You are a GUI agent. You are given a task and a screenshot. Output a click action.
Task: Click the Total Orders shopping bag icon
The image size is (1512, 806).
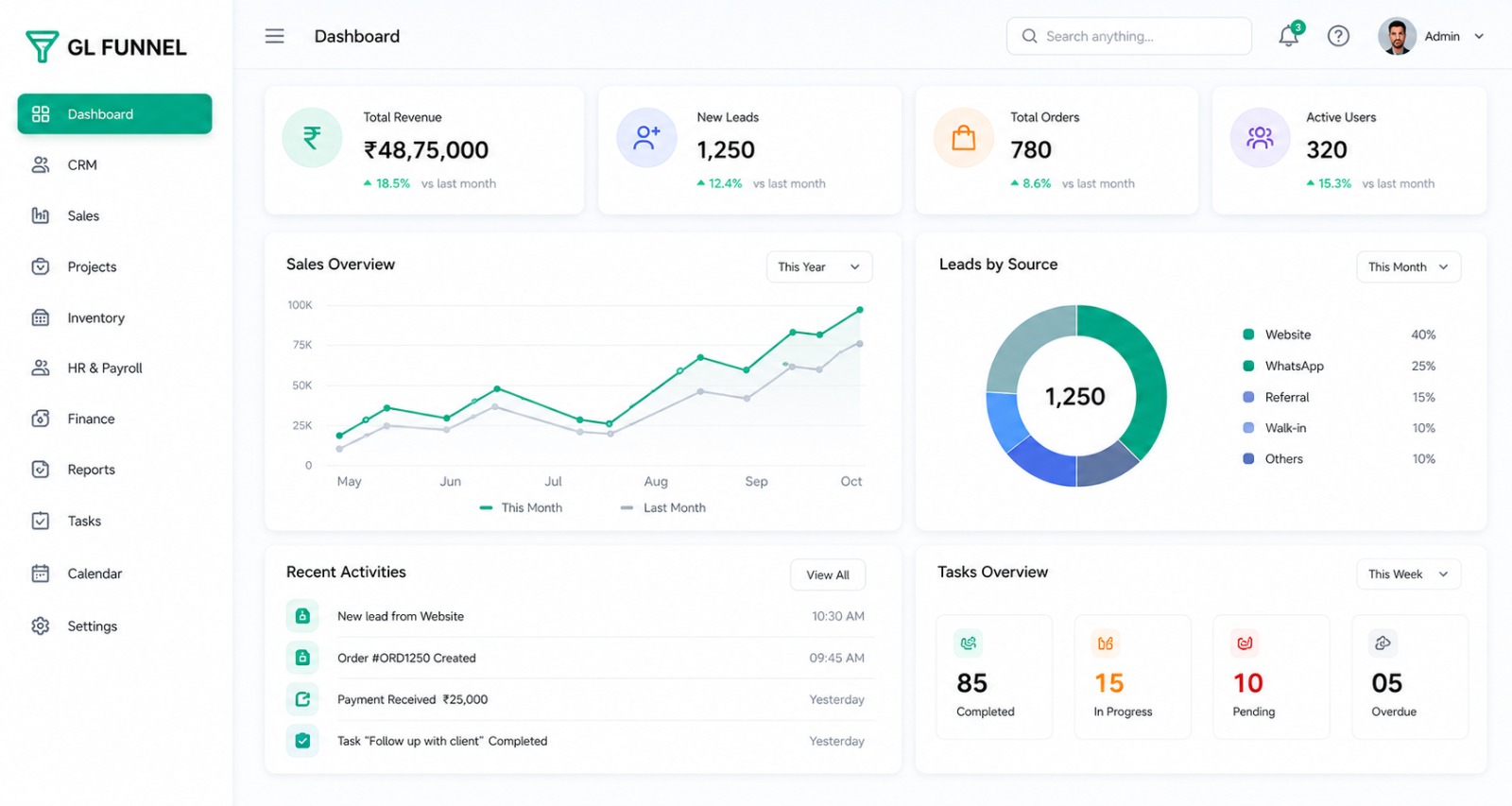(963, 138)
